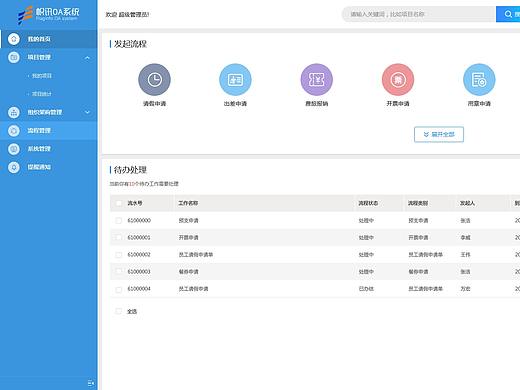Click the keyword search input field

tap(419, 14)
